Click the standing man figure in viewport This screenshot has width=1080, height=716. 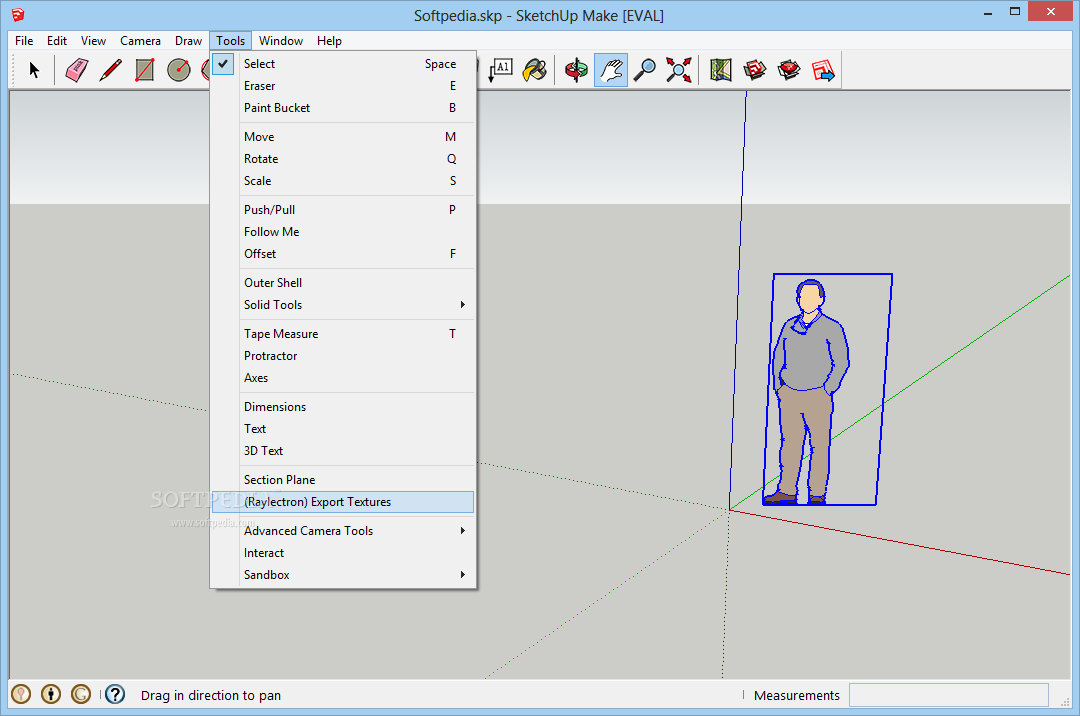pos(809,390)
